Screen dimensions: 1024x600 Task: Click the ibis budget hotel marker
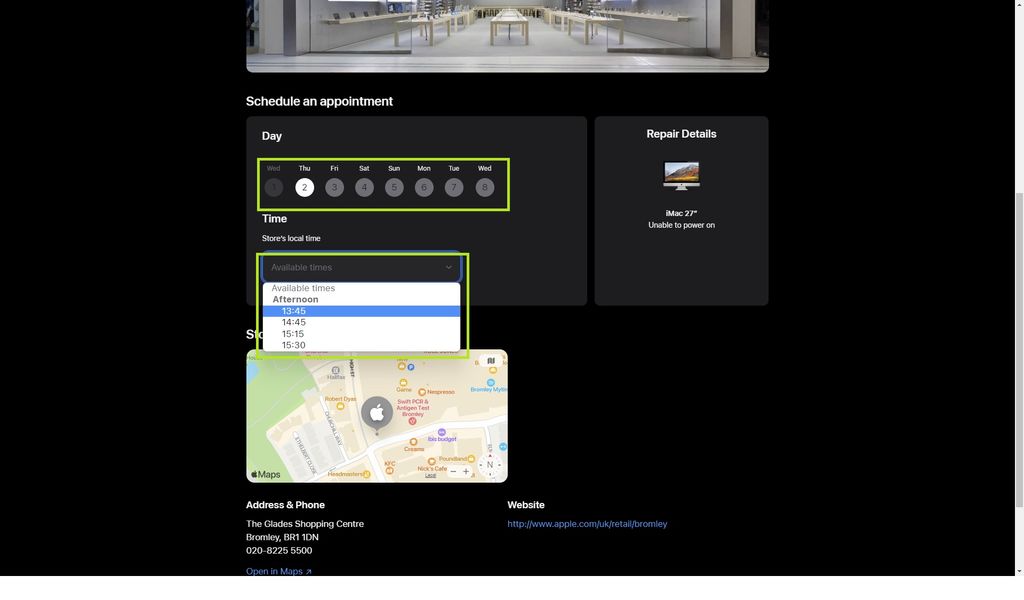tap(441, 433)
